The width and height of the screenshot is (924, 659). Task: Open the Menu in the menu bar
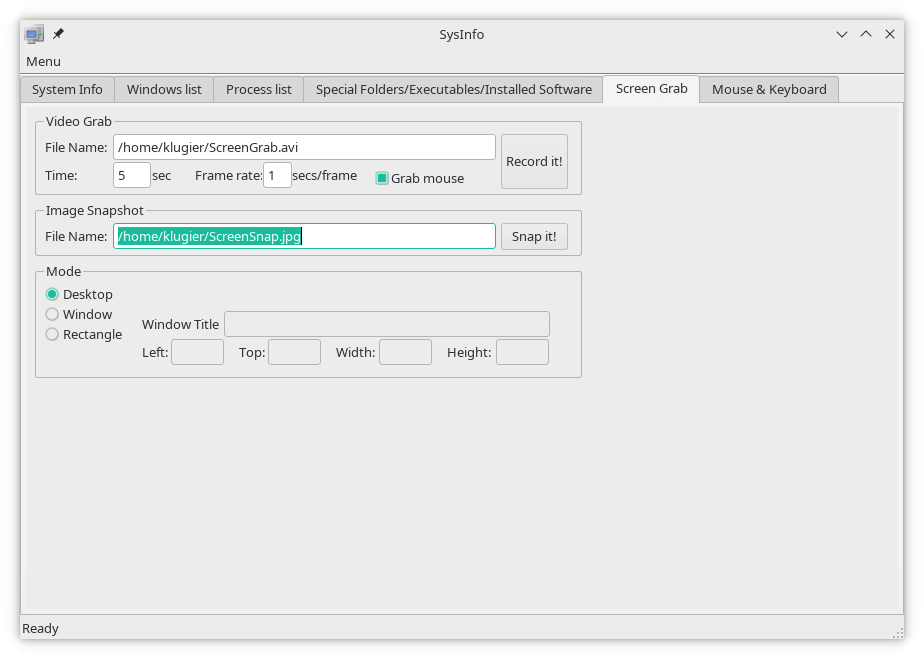[x=43, y=61]
